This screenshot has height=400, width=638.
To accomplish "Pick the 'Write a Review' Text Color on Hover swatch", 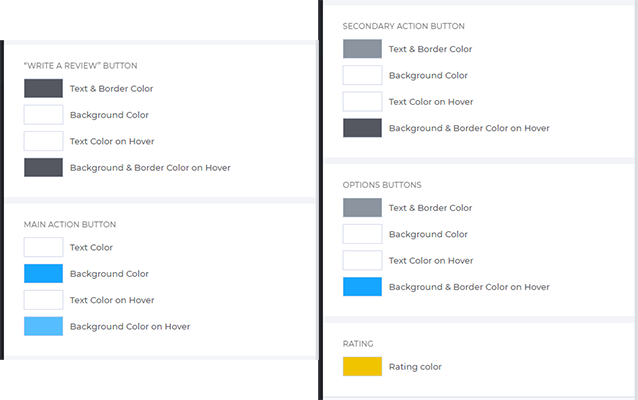I will pos(44,141).
